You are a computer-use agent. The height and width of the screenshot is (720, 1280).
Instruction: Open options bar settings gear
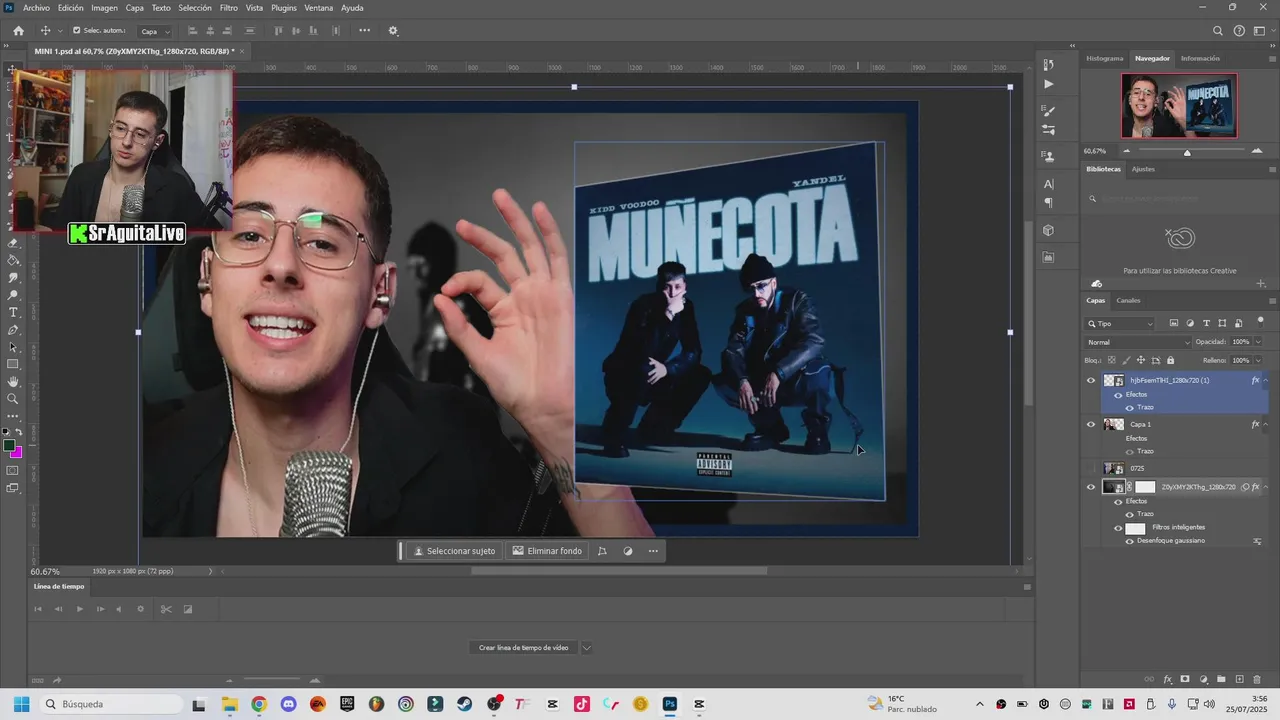pyautogui.click(x=393, y=31)
